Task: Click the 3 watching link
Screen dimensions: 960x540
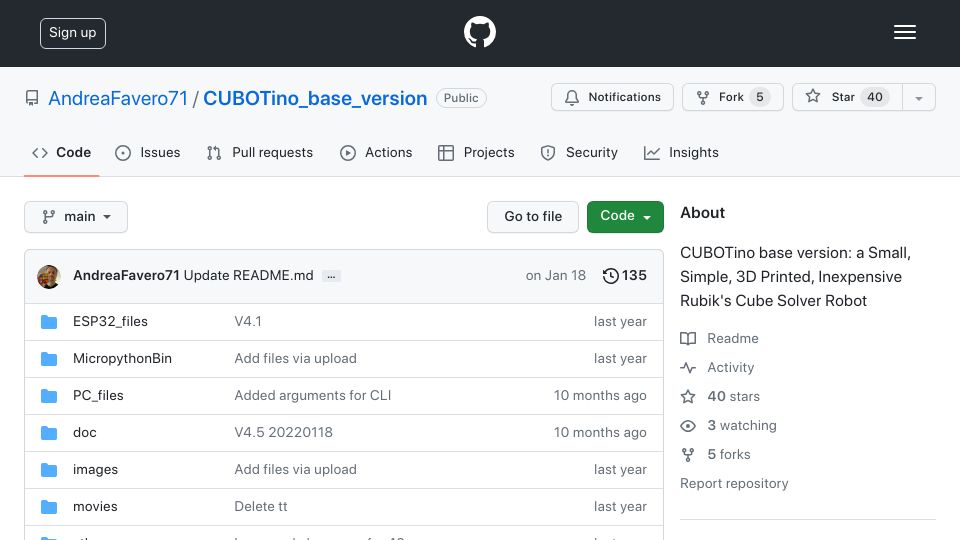Action: [742, 426]
